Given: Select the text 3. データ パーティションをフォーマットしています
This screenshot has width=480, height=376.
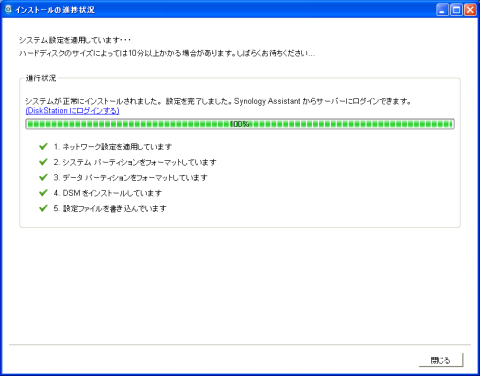Looking at the screenshot, I should point(130,178).
